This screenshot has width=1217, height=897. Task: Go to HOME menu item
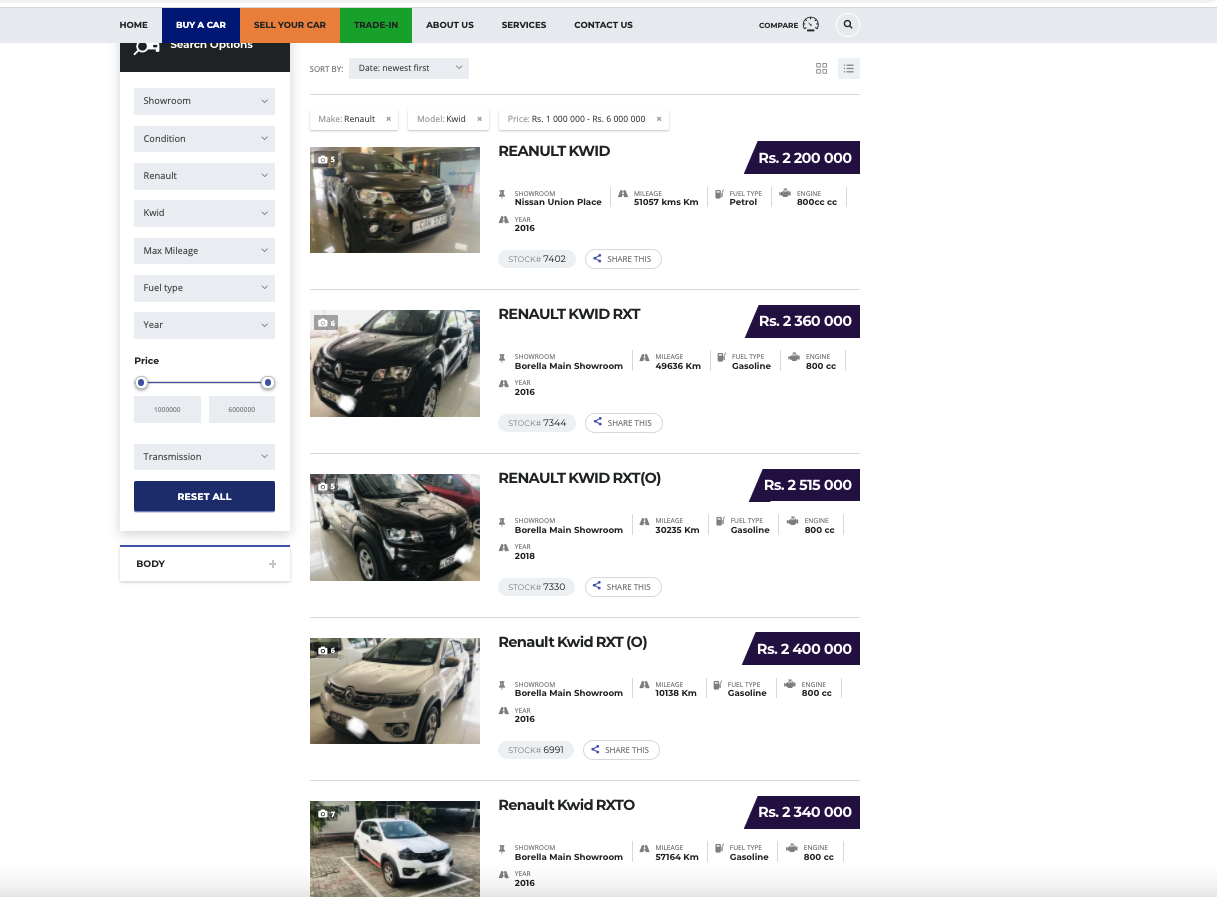pyautogui.click(x=133, y=25)
